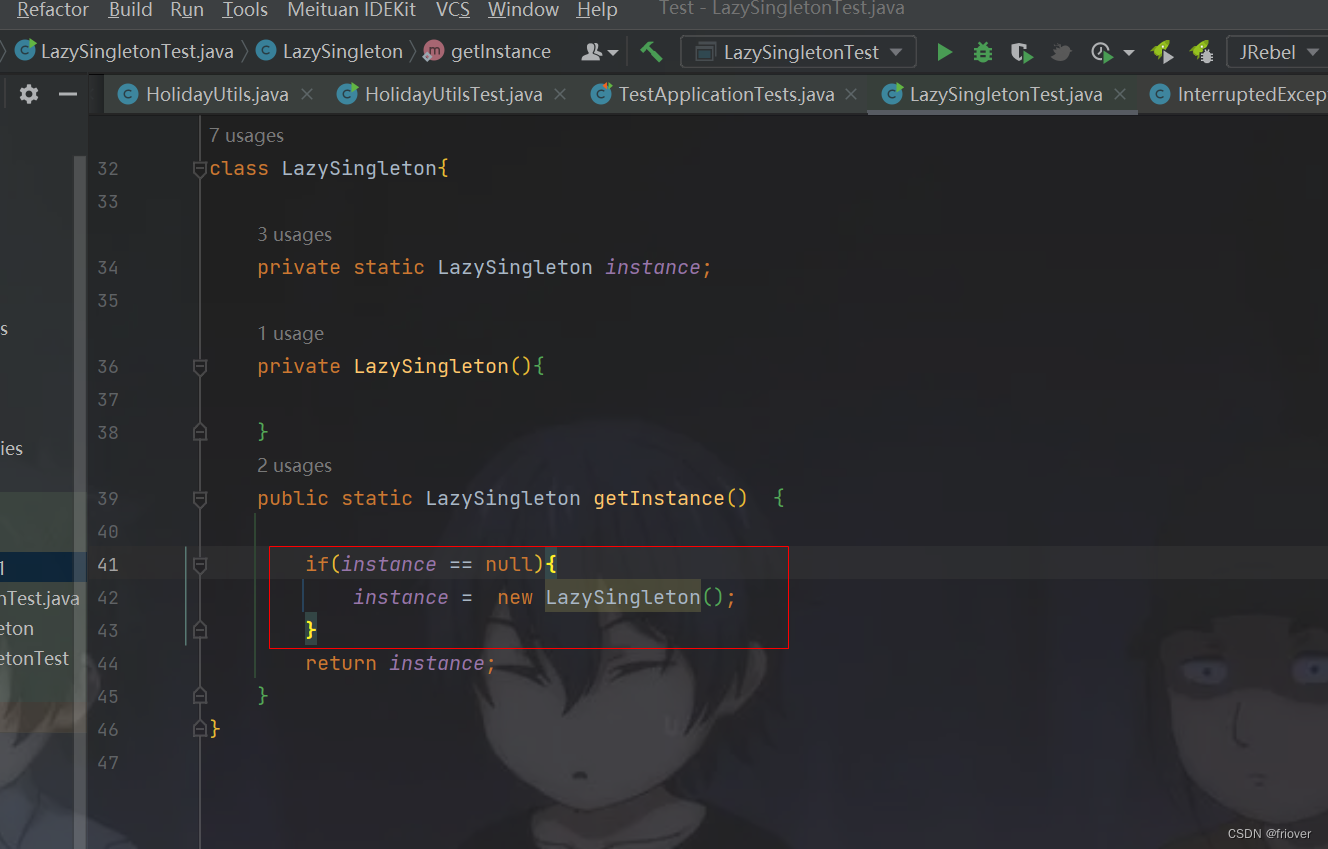Click 'return' on line 44
The height and width of the screenshot is (849, 1328).
coord(341,664)
